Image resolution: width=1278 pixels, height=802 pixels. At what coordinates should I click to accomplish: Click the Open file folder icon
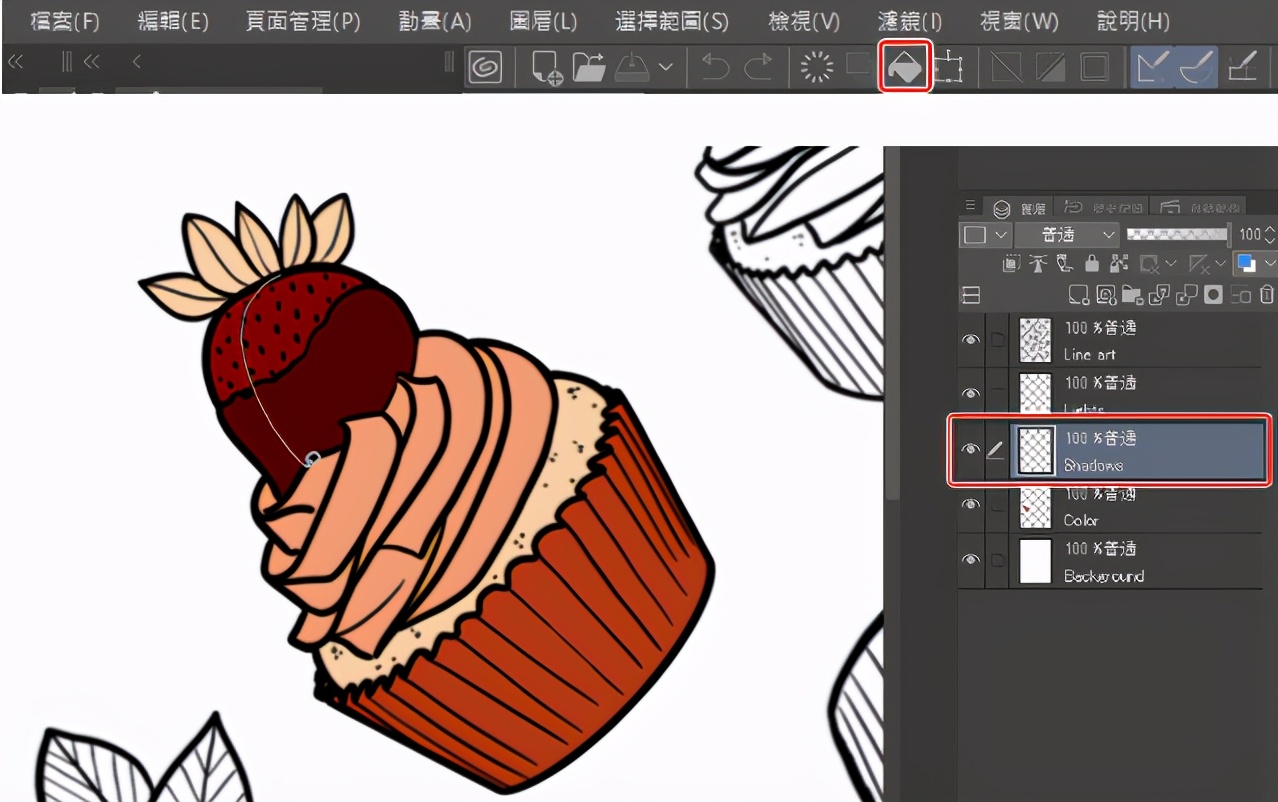[x=589, y=67]
